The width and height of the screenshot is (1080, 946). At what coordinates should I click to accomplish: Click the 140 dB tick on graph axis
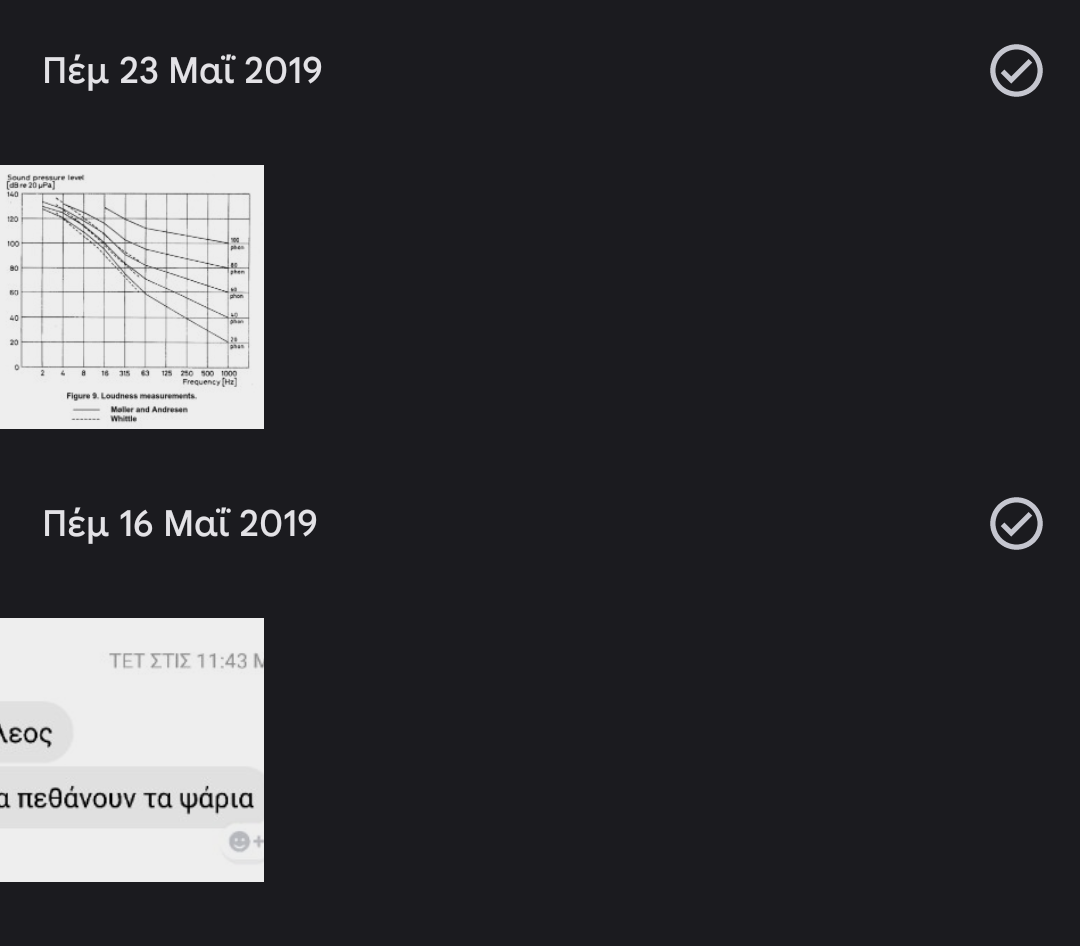coord(13,193)
